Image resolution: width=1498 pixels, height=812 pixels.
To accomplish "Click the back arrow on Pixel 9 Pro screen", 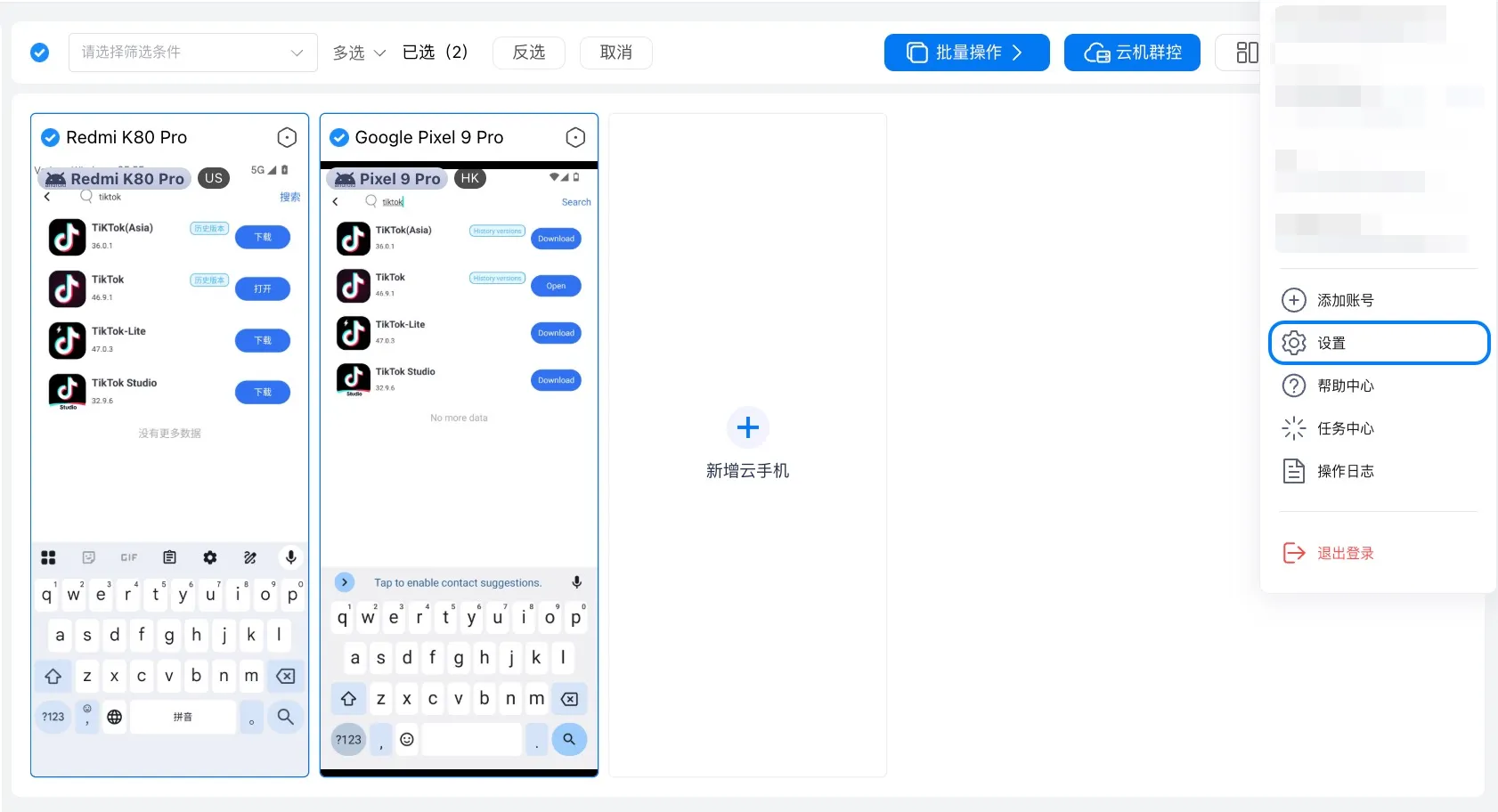I will click(x=336, y=202).
